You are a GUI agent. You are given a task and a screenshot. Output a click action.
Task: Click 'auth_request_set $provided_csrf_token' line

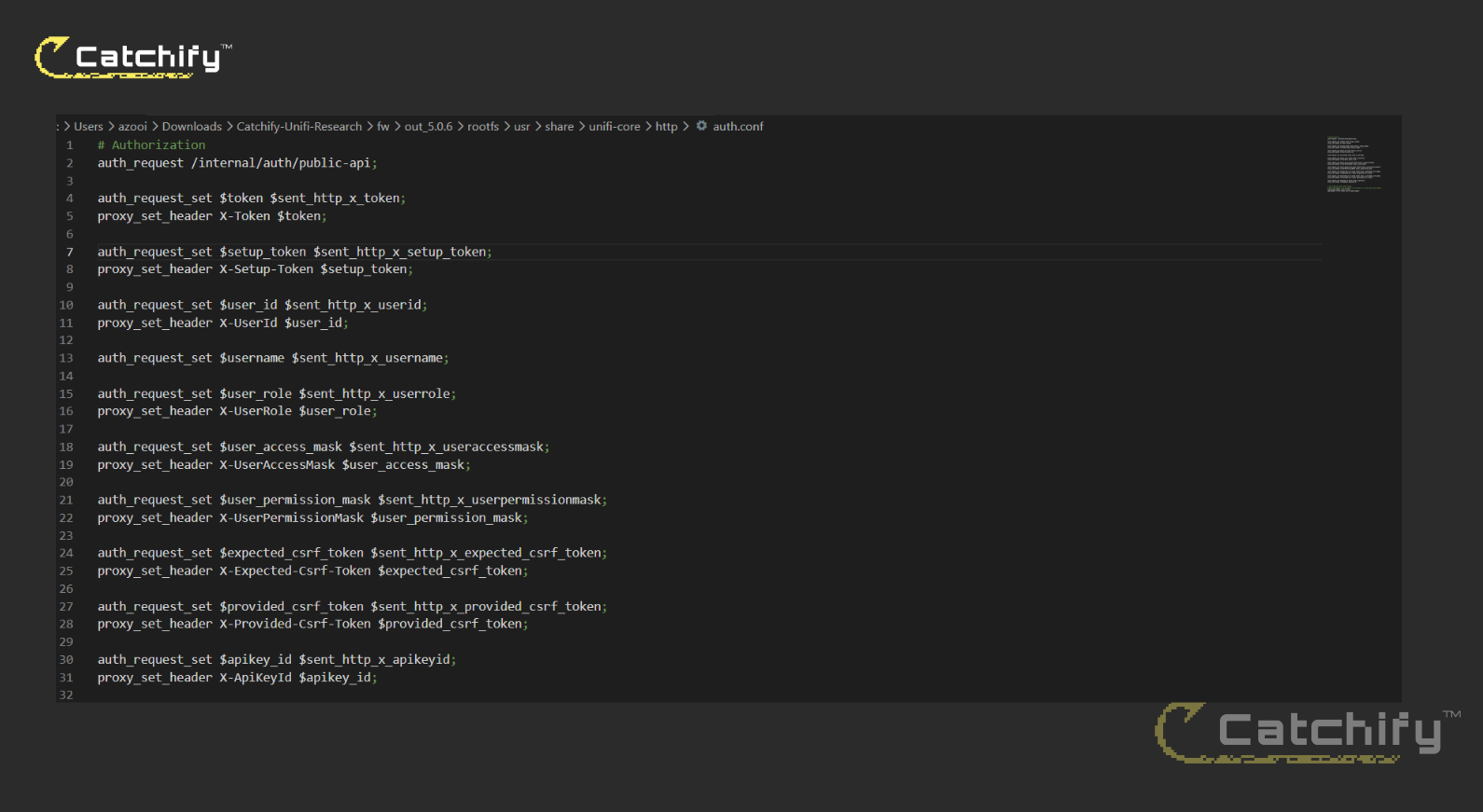[353, 607]
